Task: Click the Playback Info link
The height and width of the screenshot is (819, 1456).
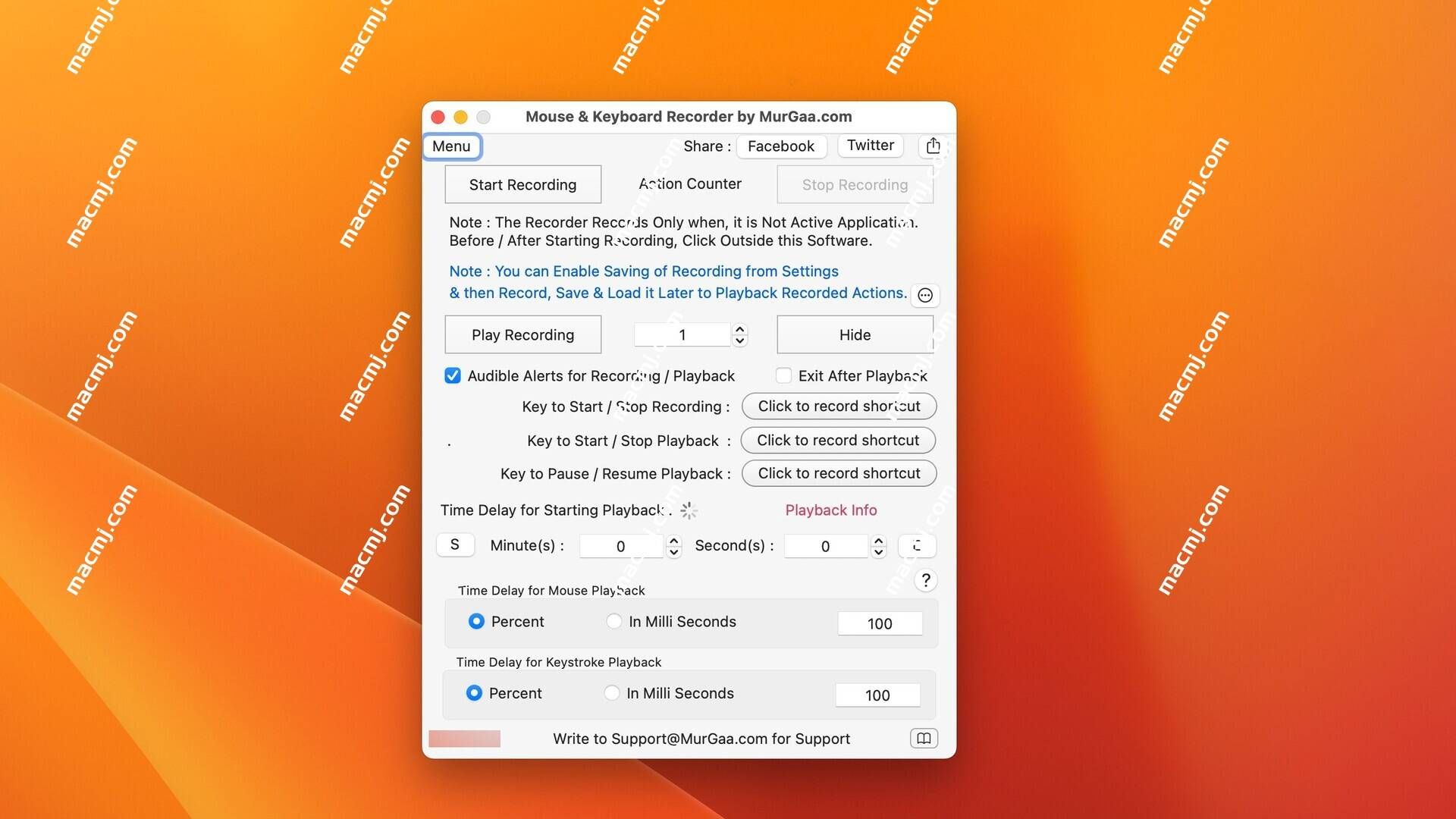Action: tap(831, 510)
